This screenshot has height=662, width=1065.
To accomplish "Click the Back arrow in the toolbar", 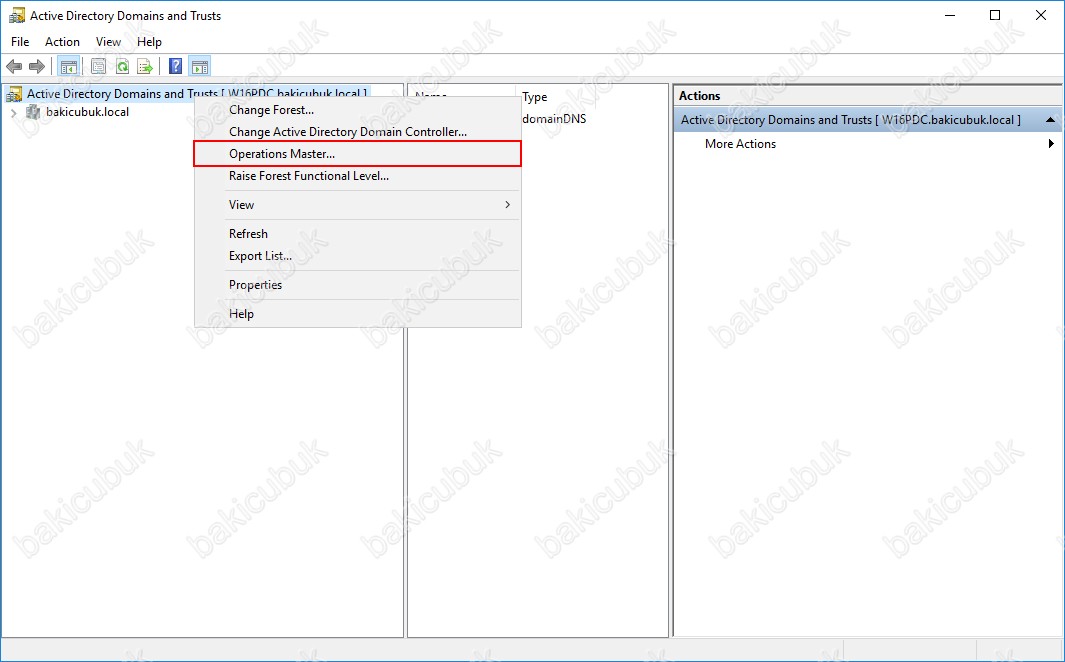I will point(14,66).
